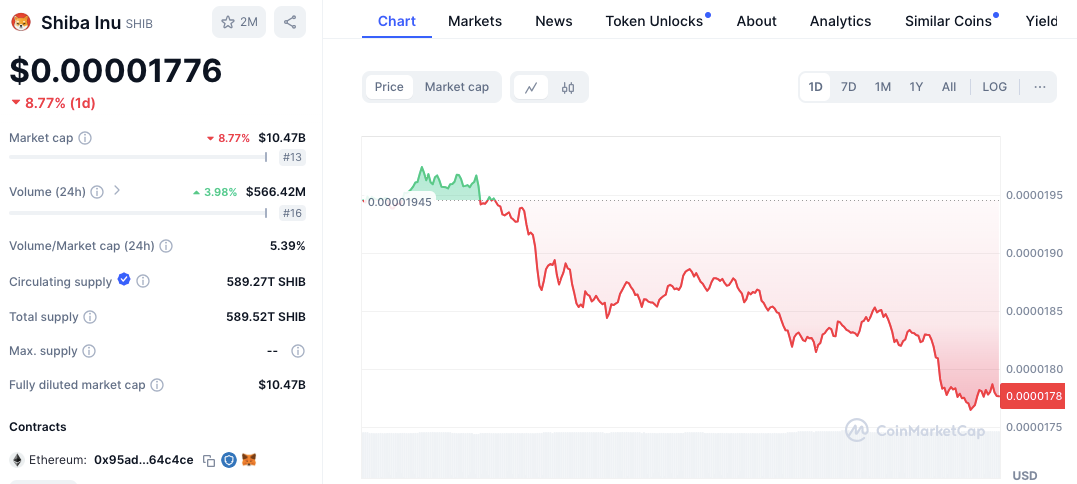Set chart range to All
1077x484 pixels.
[x=949, y=87]
